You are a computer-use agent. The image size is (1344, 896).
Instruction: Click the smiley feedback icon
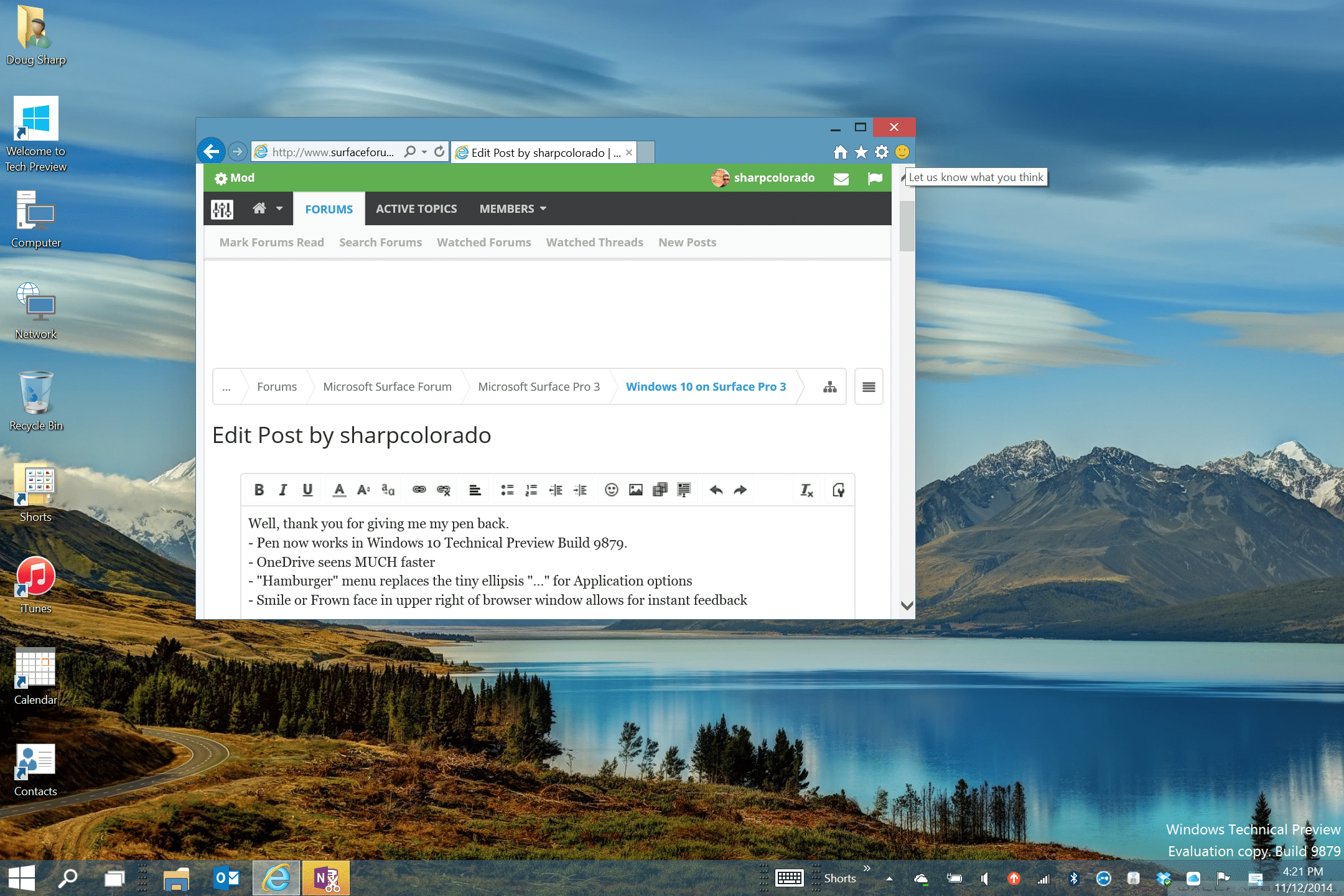pos(902,152)
